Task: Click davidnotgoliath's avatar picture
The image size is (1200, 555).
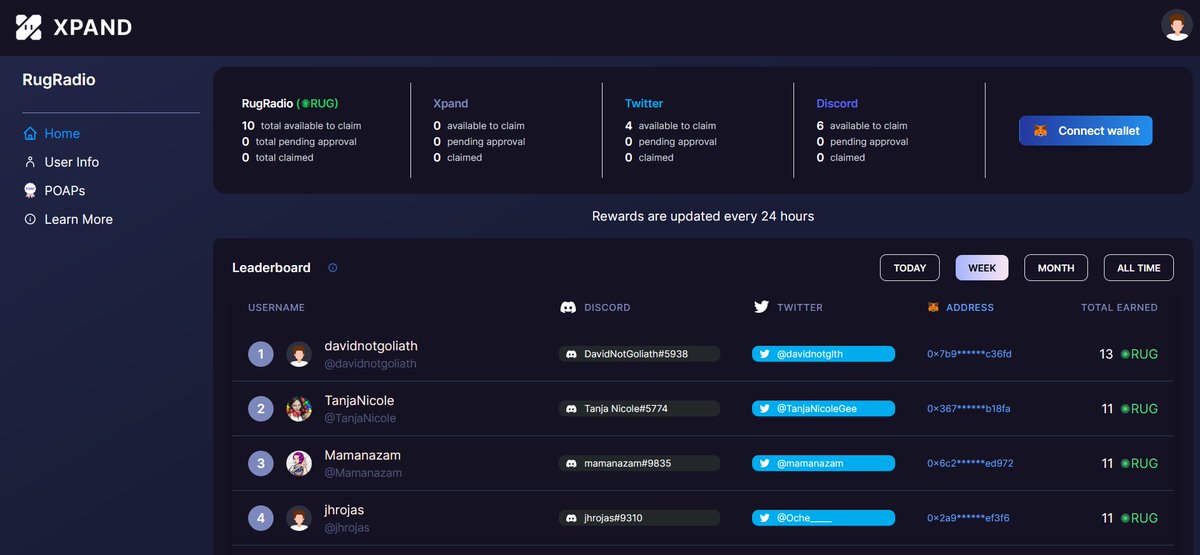Action: (x=299, y=354)
